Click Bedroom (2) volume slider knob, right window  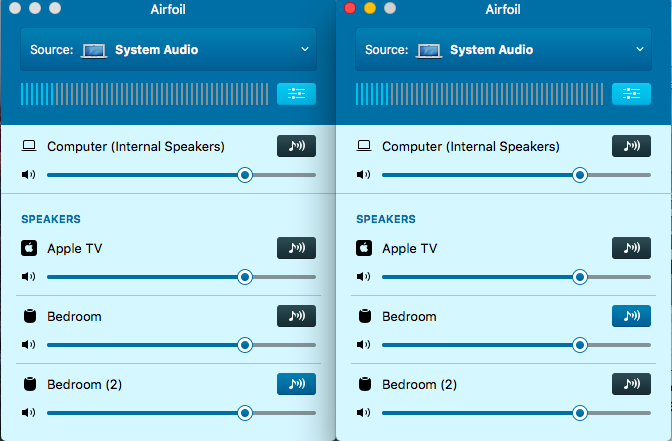click(580, 413)
